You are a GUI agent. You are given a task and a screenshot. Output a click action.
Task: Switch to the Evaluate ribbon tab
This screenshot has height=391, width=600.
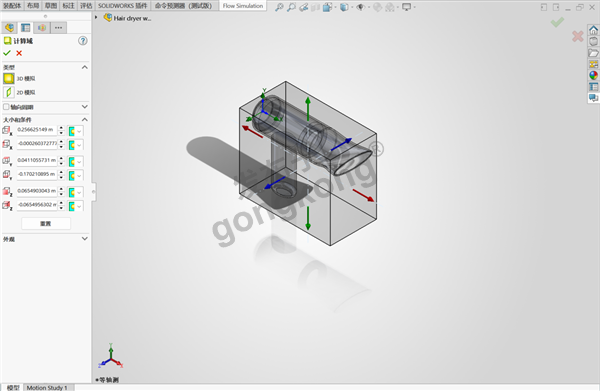86,5
